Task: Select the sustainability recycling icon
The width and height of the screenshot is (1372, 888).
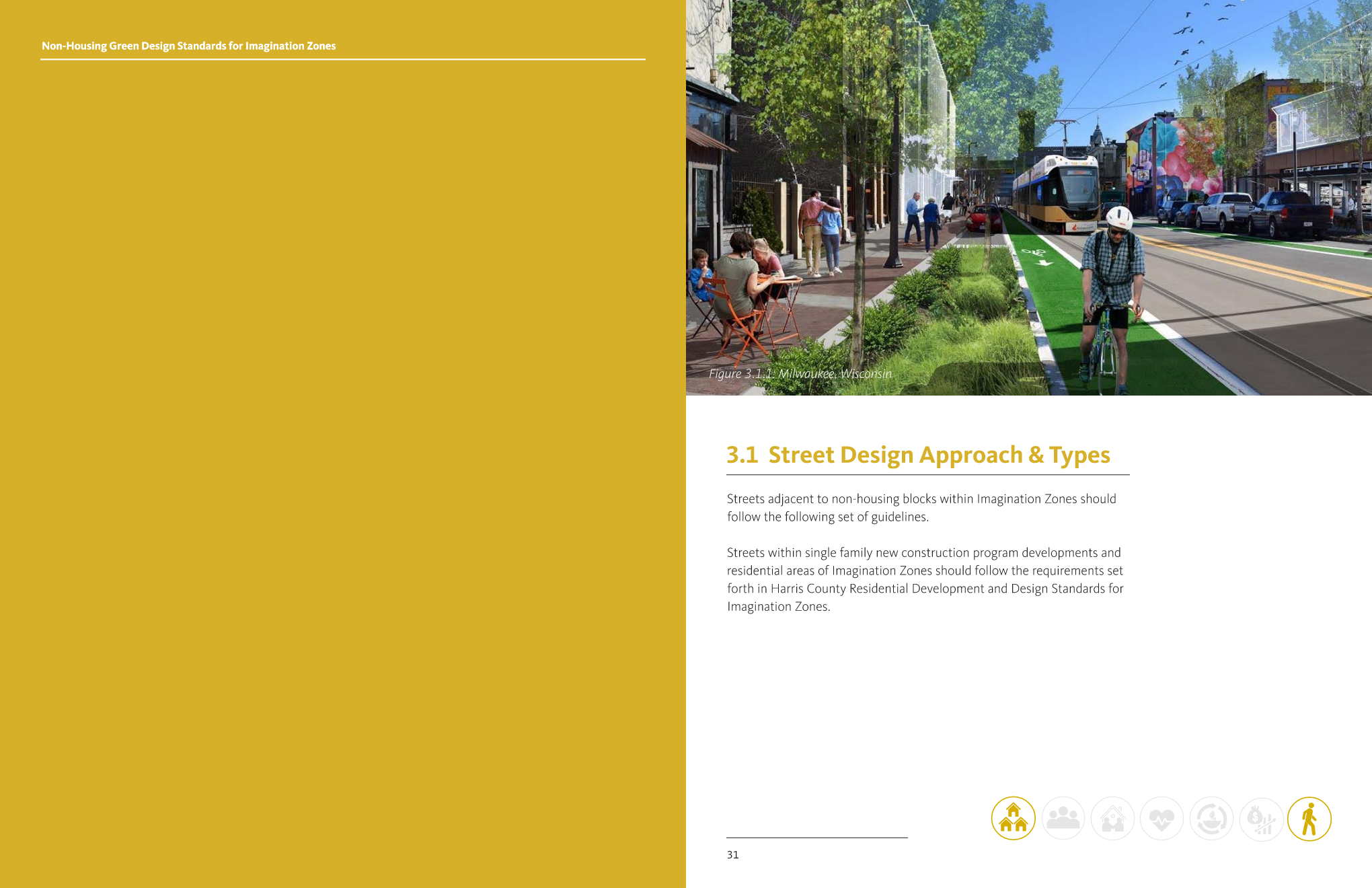Action: [x=1211, y=817]
